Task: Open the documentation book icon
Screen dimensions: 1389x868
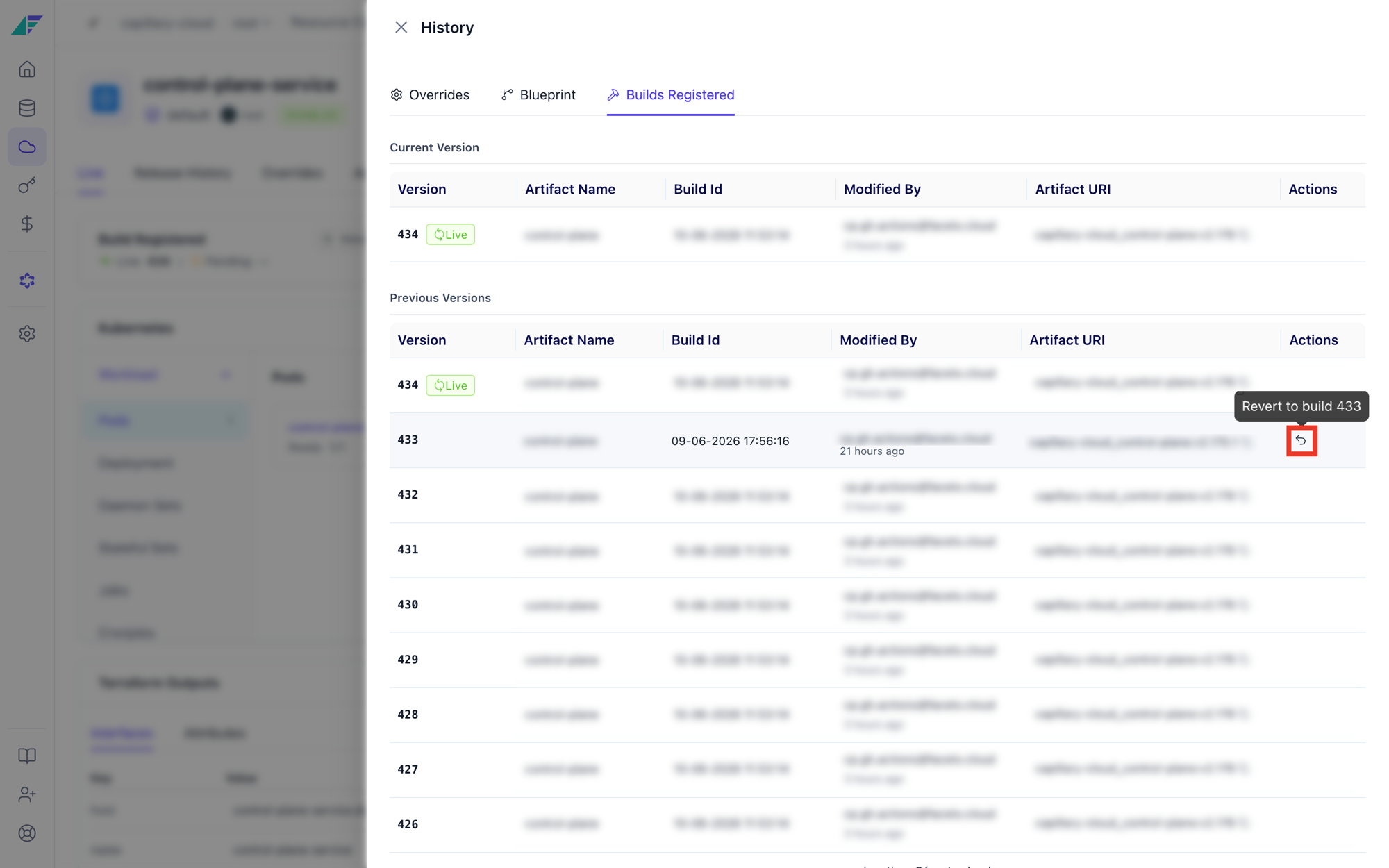Action: (27, 756)
